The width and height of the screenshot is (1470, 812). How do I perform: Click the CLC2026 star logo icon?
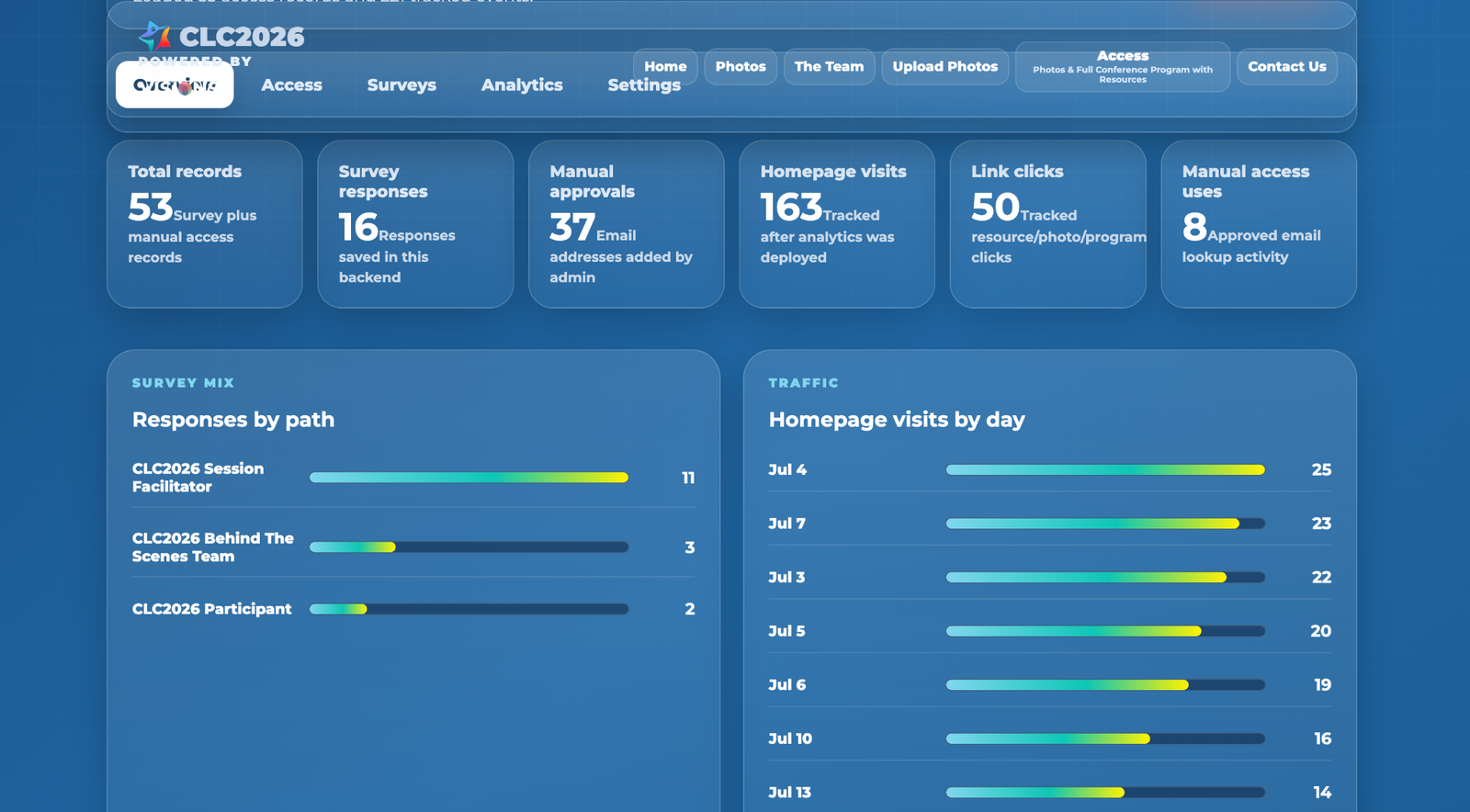(x=154, y=37)
